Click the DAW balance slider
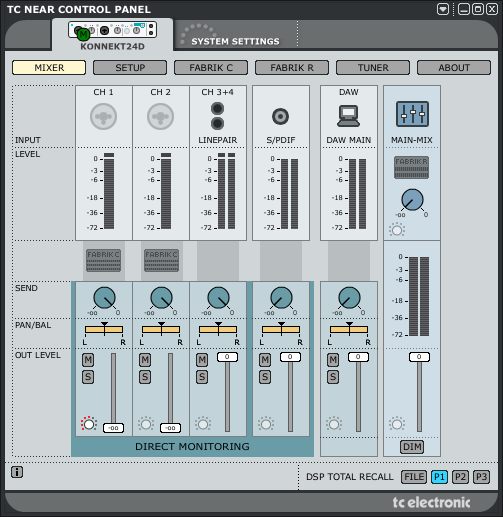The height and width of the screenshot is (517, 503). click(x=349, y=329)
